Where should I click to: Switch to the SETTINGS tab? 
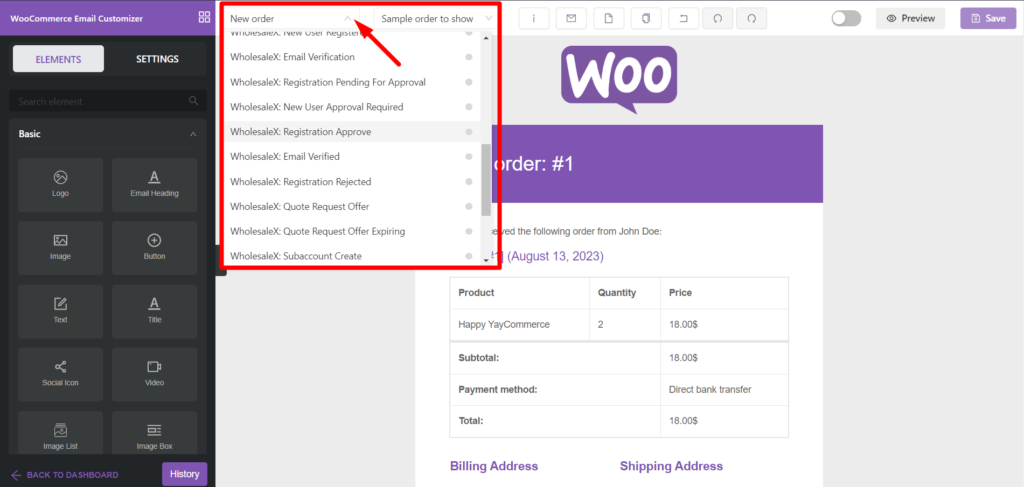157,59
